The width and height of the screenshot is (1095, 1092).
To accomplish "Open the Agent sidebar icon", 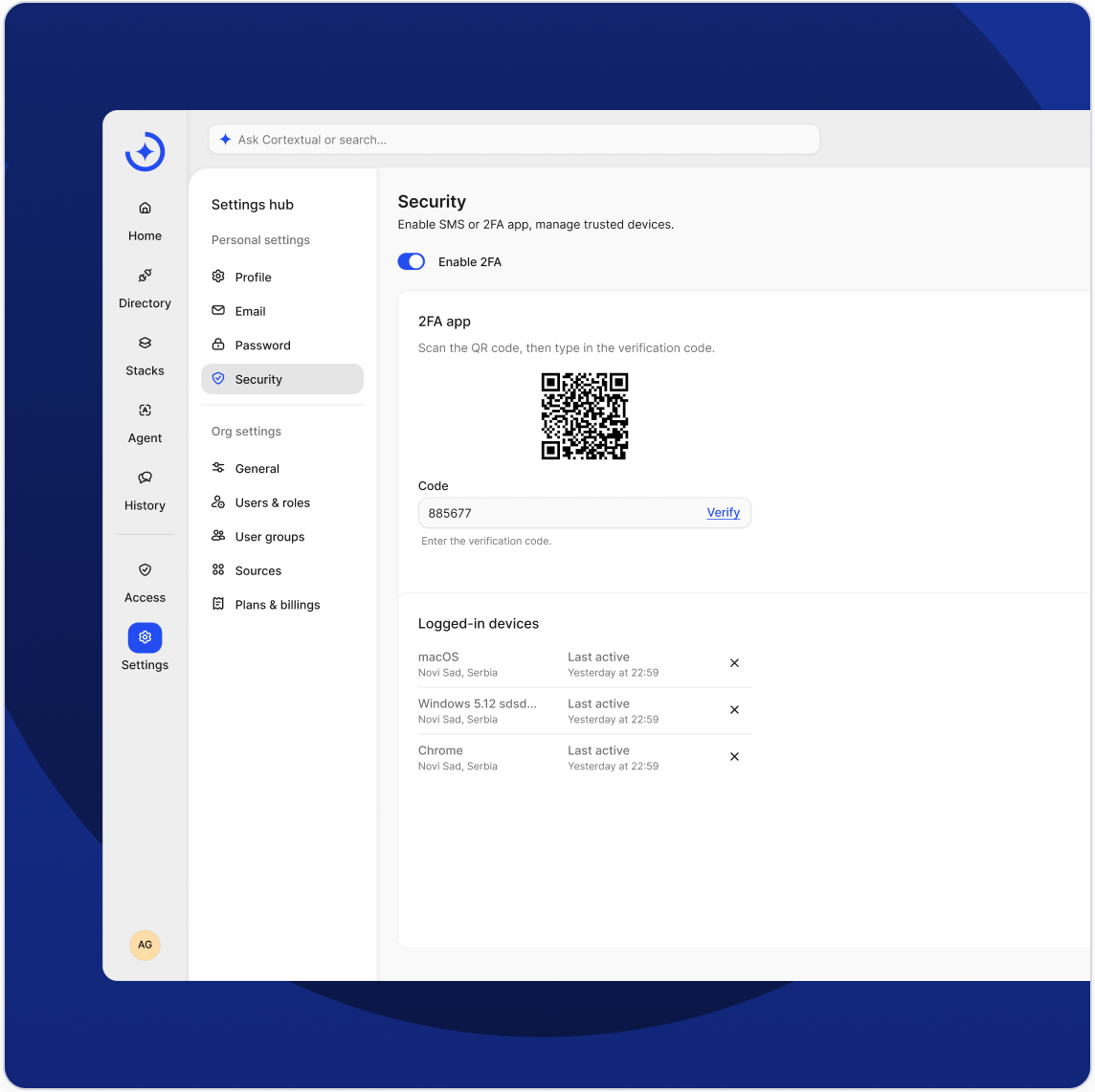I will coord(145,411).
